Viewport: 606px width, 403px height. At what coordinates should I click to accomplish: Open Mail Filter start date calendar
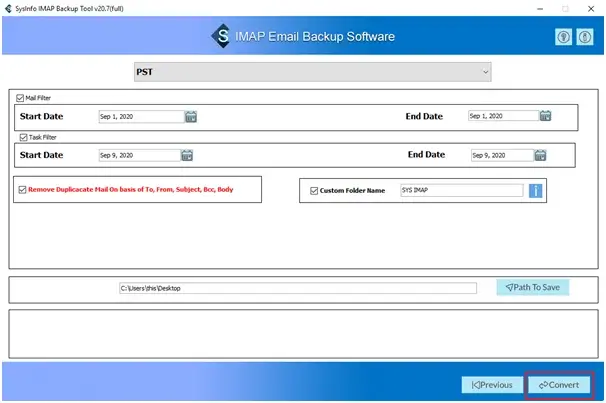pyautogui.click(x=190, y=116)
